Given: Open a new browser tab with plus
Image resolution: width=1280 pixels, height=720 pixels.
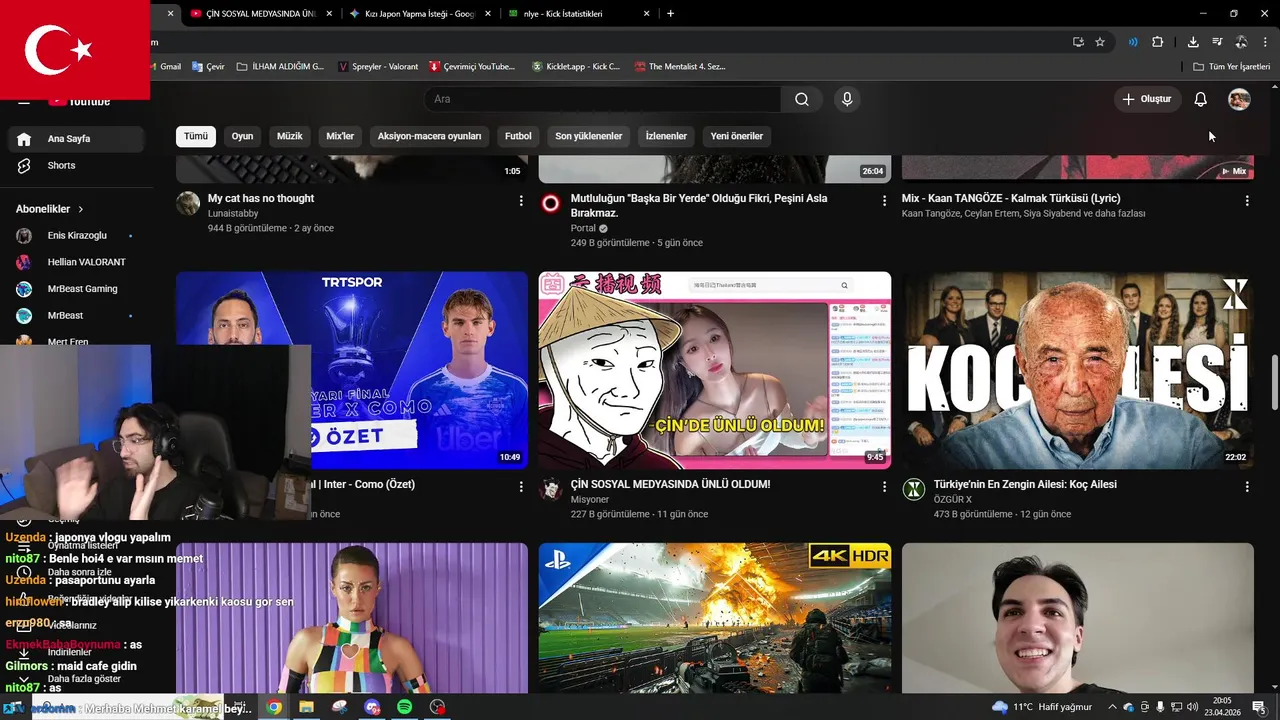Looking at the screenshot, I should coord(670,14).
